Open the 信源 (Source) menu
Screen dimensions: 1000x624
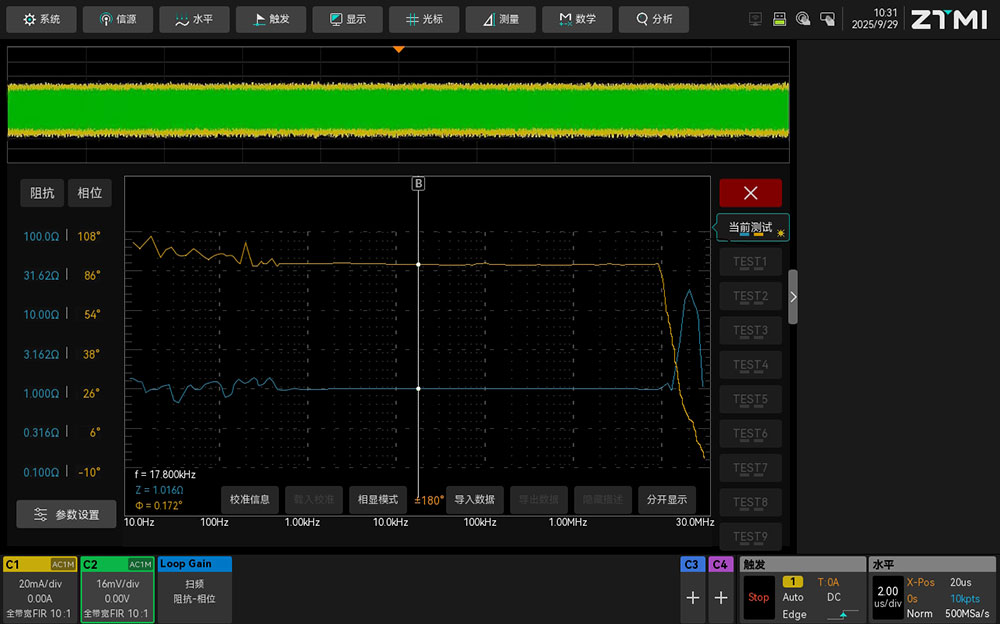[x=118, y=19]
